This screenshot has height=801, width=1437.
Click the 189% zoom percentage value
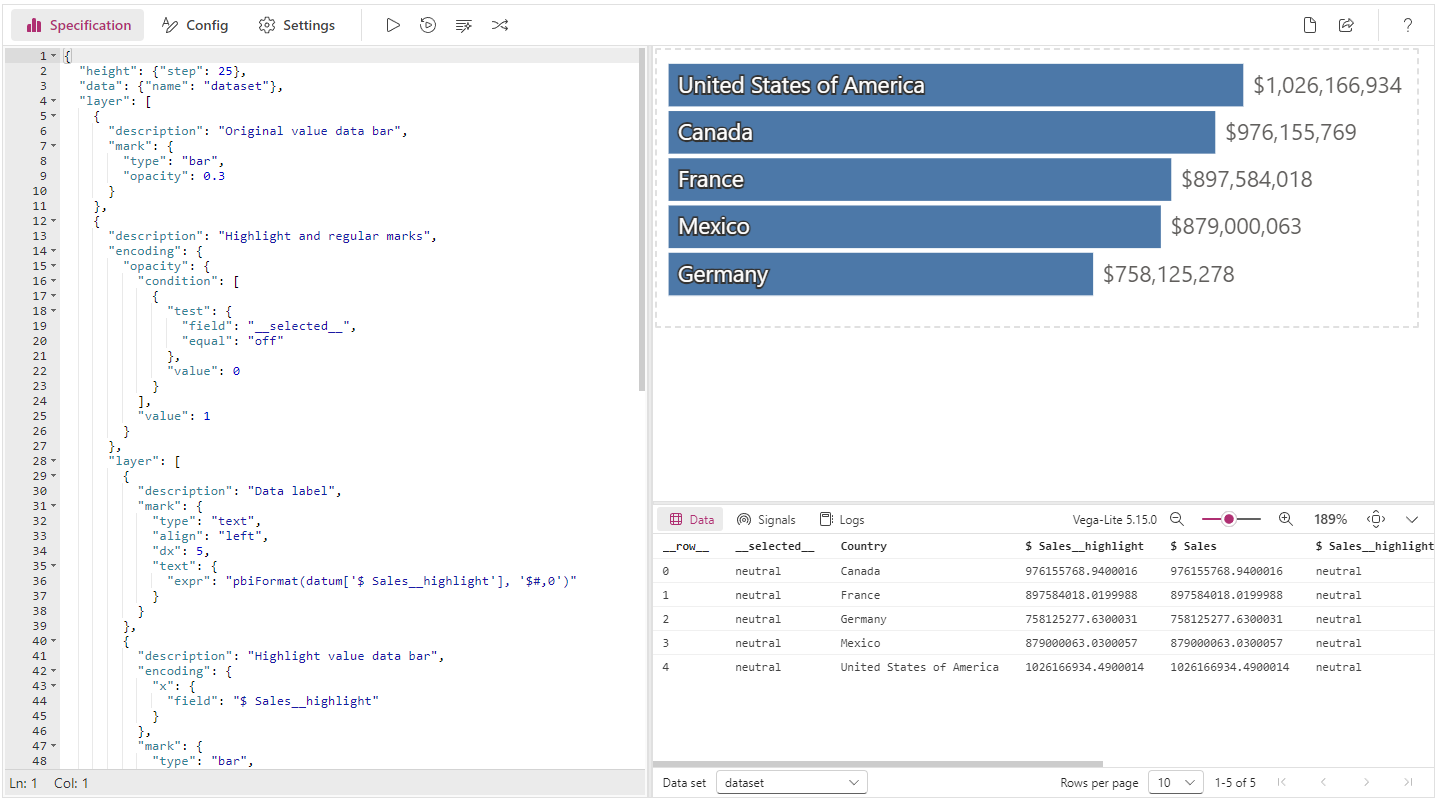[x=1330, y=519]
